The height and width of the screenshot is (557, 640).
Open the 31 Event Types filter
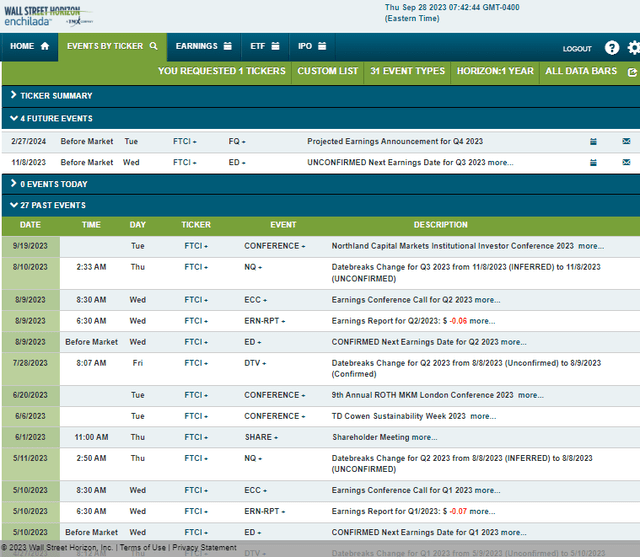(x=407, y=71)
